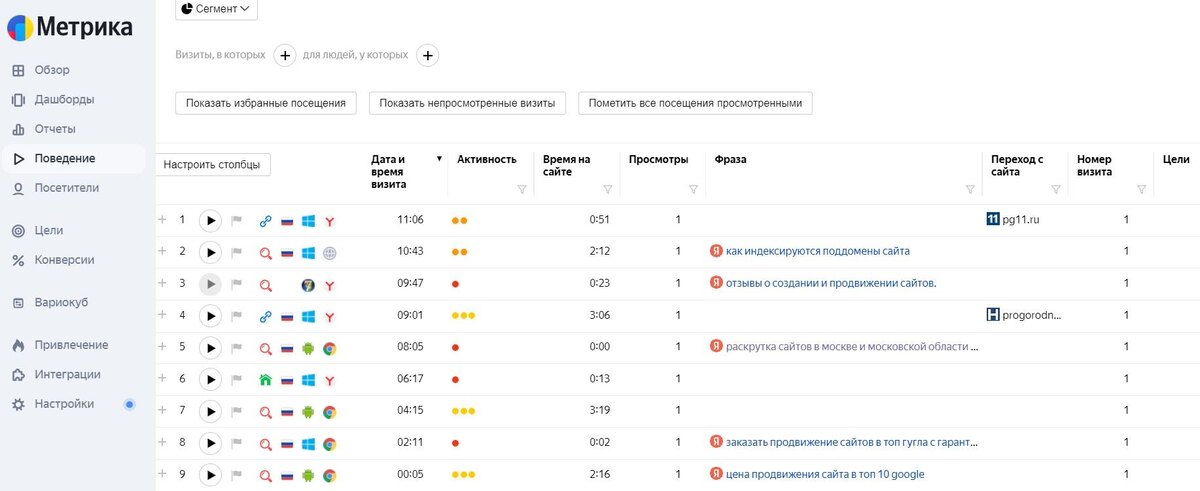Image resolution: width=1200 pixels, height=491 pixels.
Task: Open Цели in the sidebar
Action: coord(49,230)
